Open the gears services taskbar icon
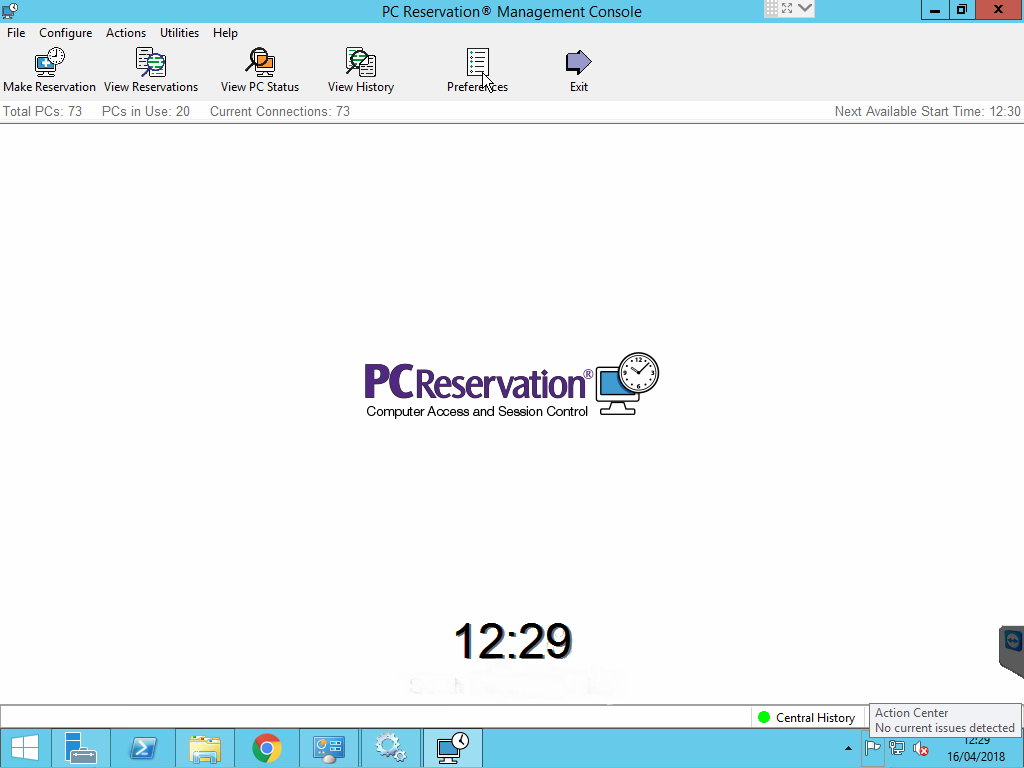 pyautogui.click(x=391, y=748)
